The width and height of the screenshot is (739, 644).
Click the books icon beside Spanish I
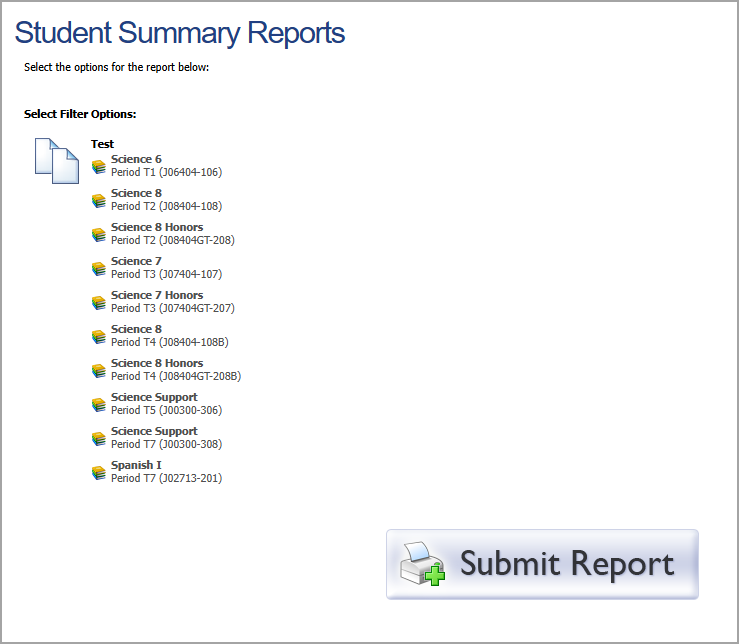pos(99,472)
